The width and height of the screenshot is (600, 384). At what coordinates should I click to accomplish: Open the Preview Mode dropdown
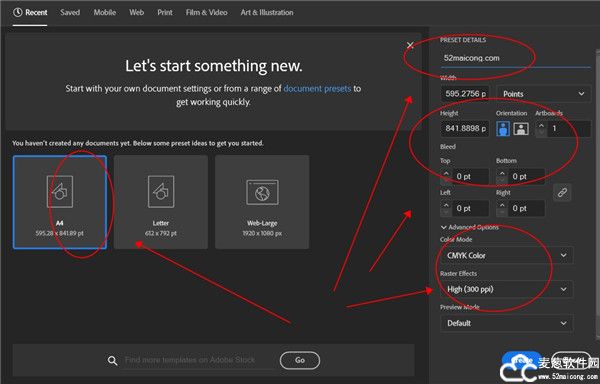pos(507,324)
